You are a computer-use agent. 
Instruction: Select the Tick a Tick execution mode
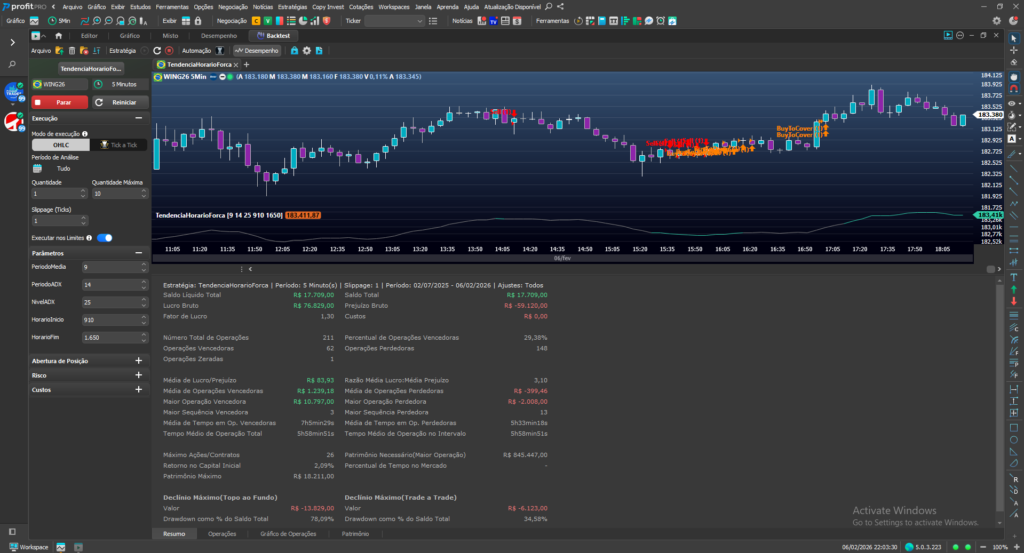pyautogui.click(x=119, y=145)
